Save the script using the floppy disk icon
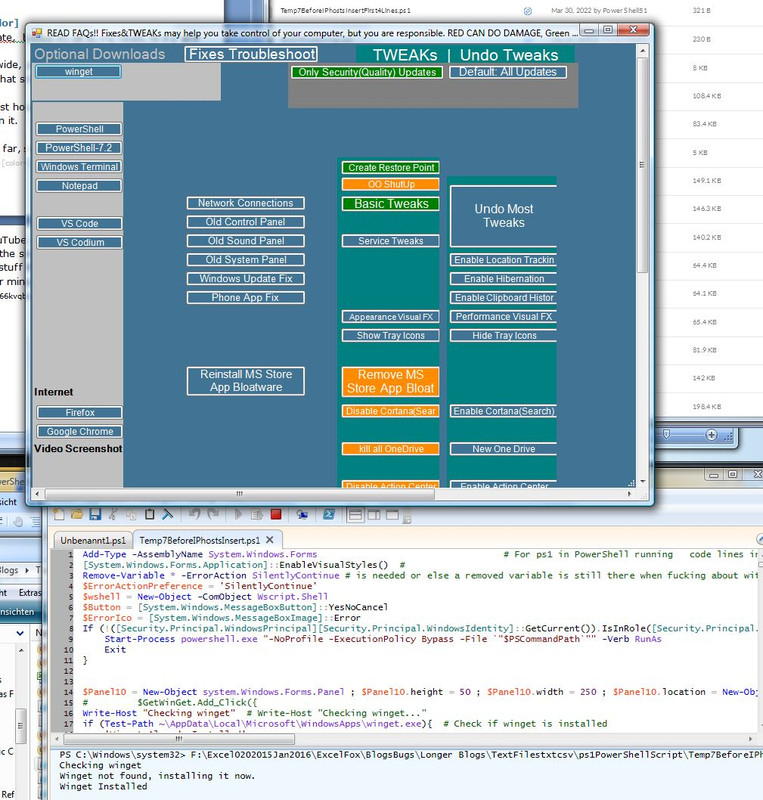This screenshot has width=763, height=800. pyautogui.click(x=95, y=514)
